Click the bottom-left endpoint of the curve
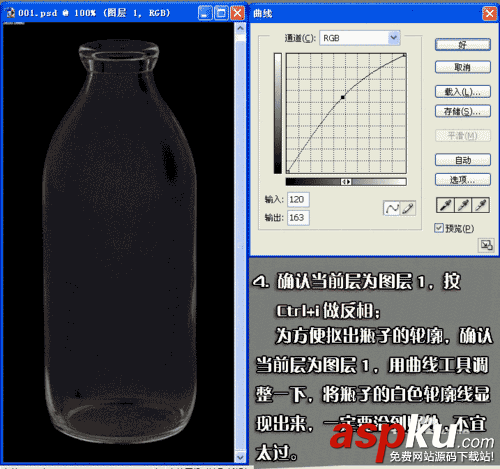The height and width of the screenshot is (469, 500). pyautogui.click(x=288, y=171)
